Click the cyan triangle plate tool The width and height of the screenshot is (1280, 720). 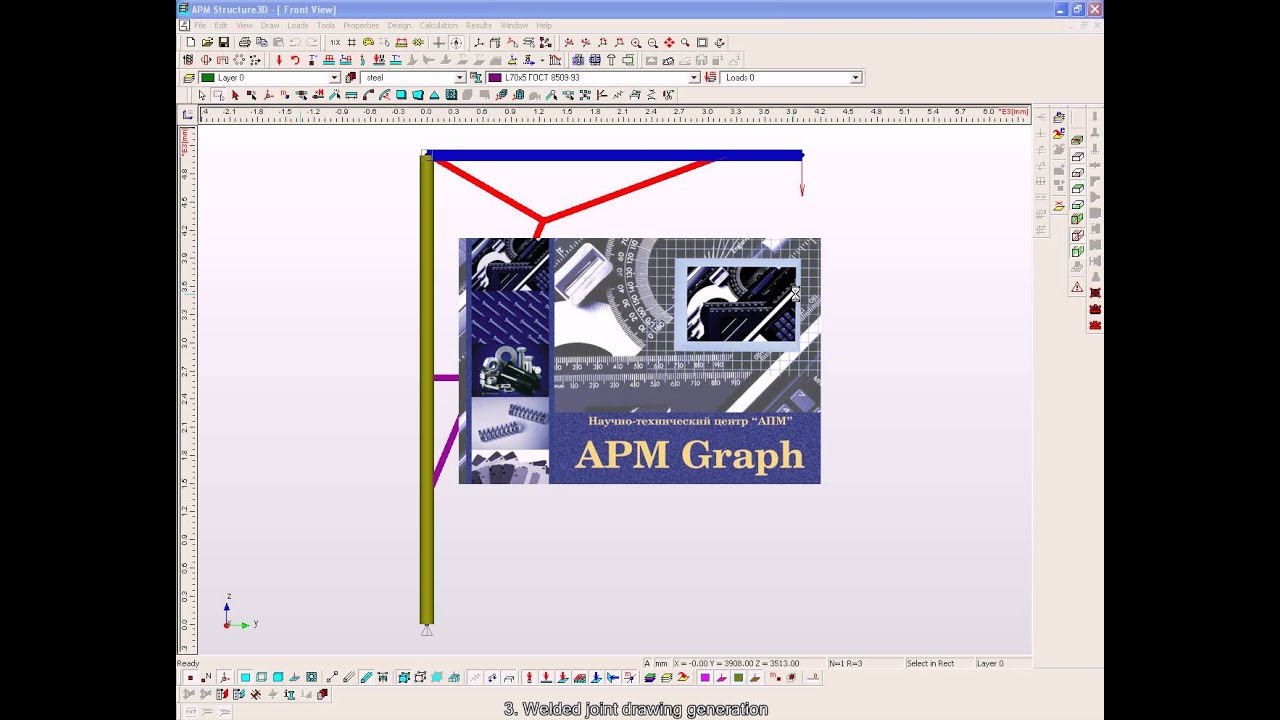point(434,95)
